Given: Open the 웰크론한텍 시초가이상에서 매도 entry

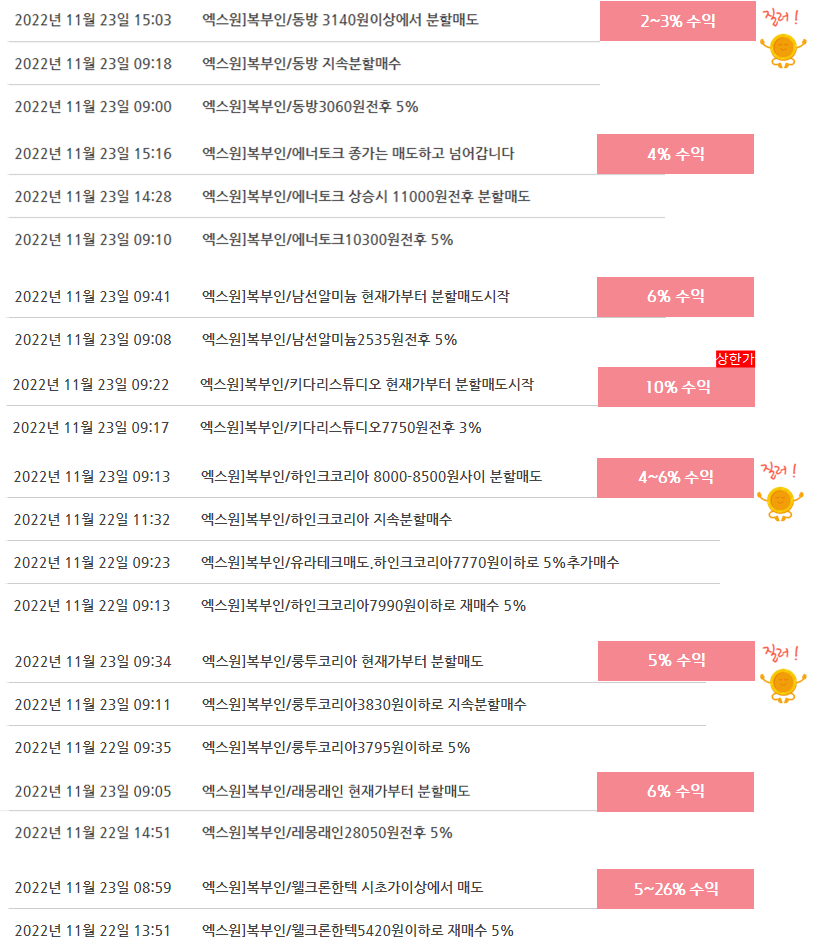Looking at the screenshot, I should 343,888.
